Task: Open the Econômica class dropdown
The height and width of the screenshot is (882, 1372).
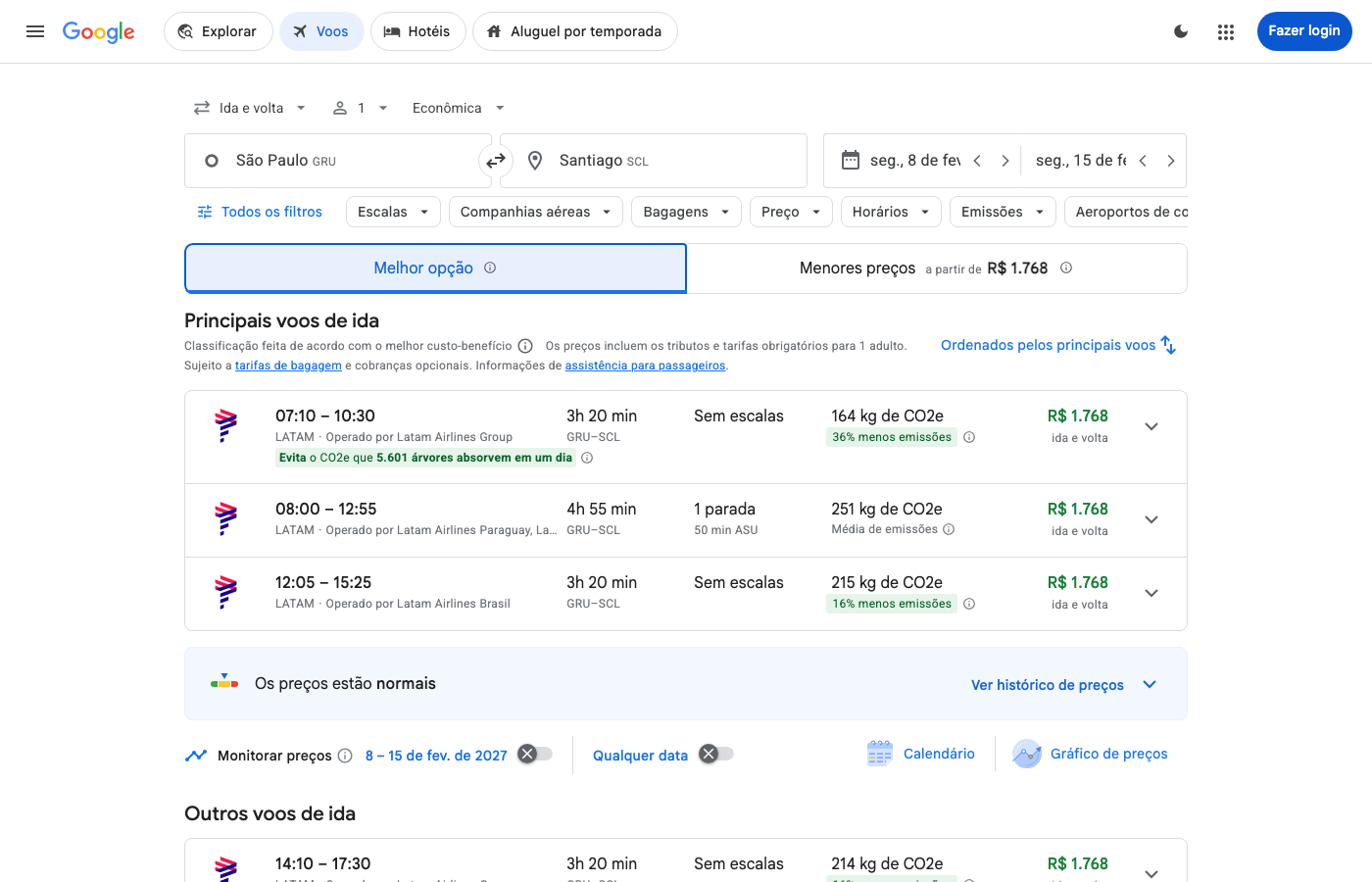Action: 459,108
